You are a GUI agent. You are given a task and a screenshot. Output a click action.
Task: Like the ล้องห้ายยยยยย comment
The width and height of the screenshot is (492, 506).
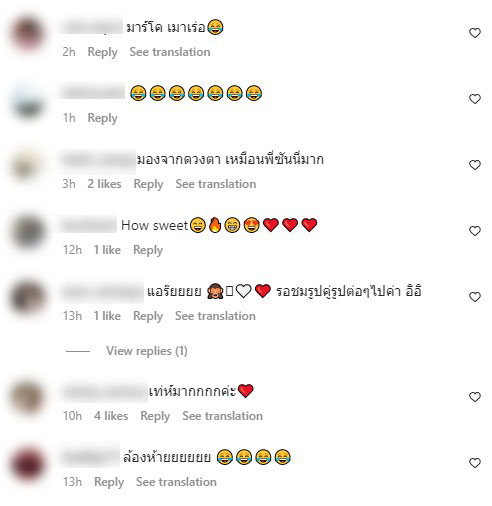click(x=475, y=463)
